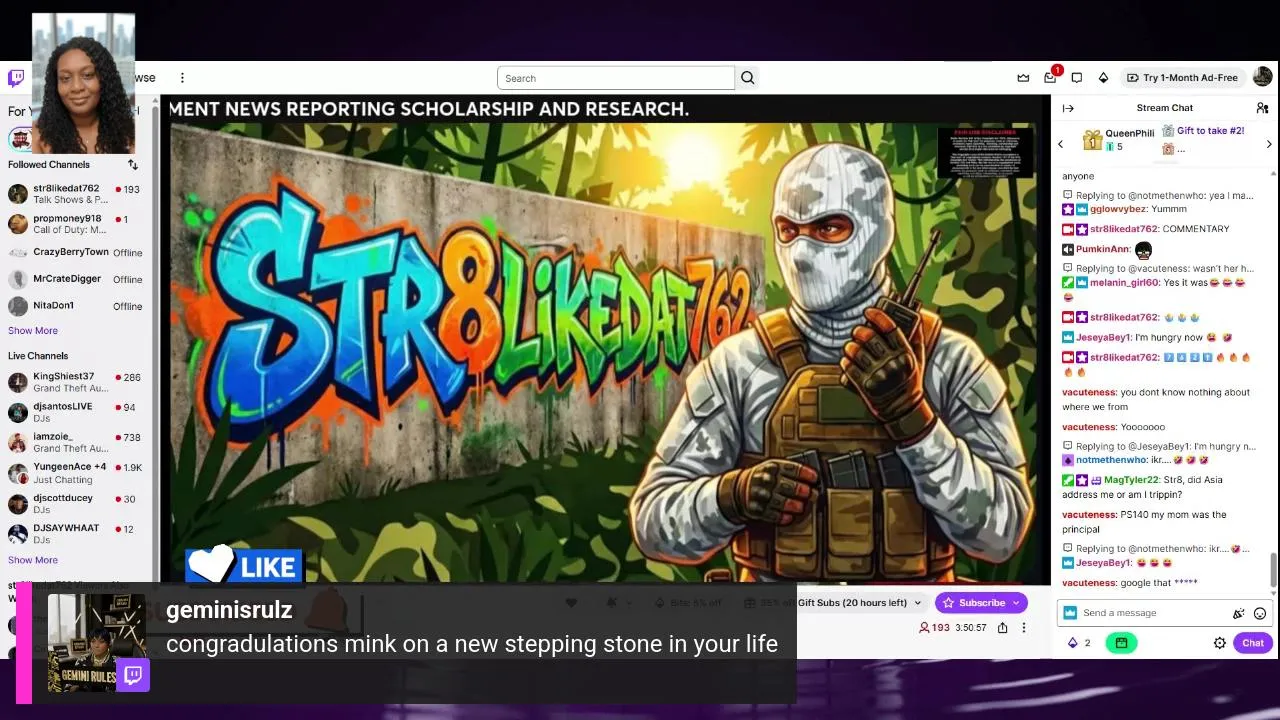Screen dimensions: 1280x720
Task: Click the green channel points claim button
Action: 1121,643
